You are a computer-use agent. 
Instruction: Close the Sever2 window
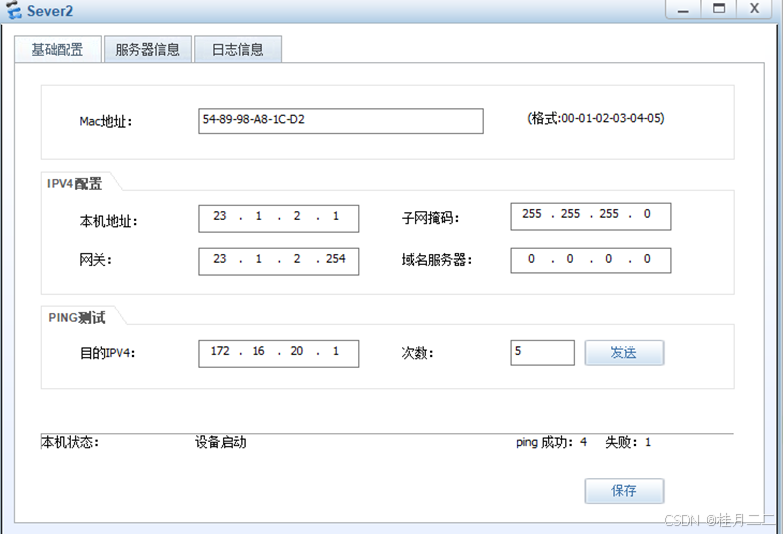point(755,9)
